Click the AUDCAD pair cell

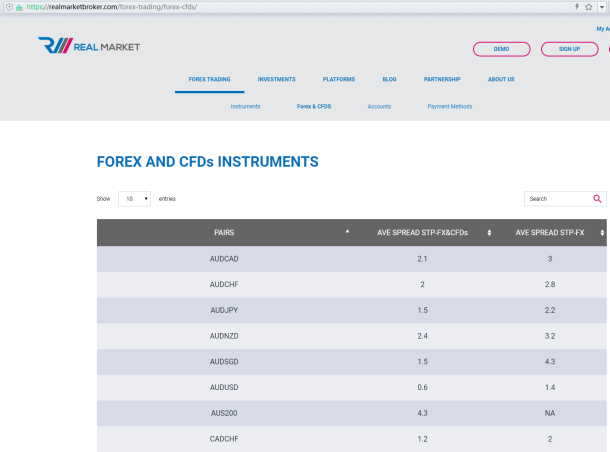tap(224, 259)
